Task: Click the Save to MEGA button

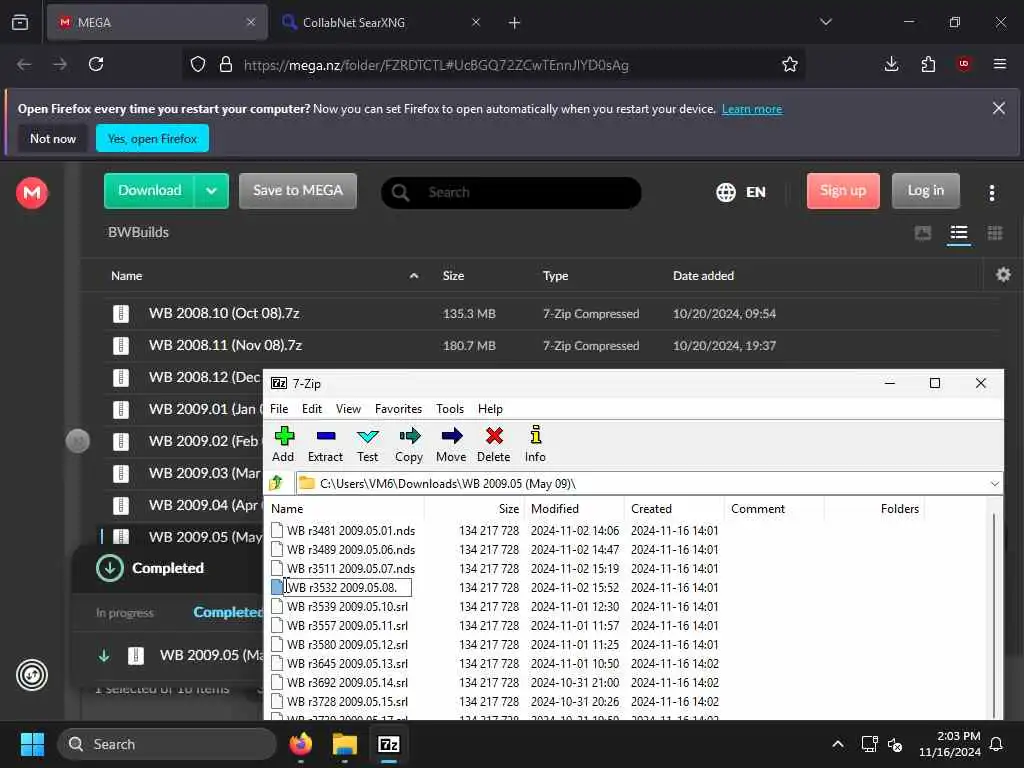Action: point(298,191)
